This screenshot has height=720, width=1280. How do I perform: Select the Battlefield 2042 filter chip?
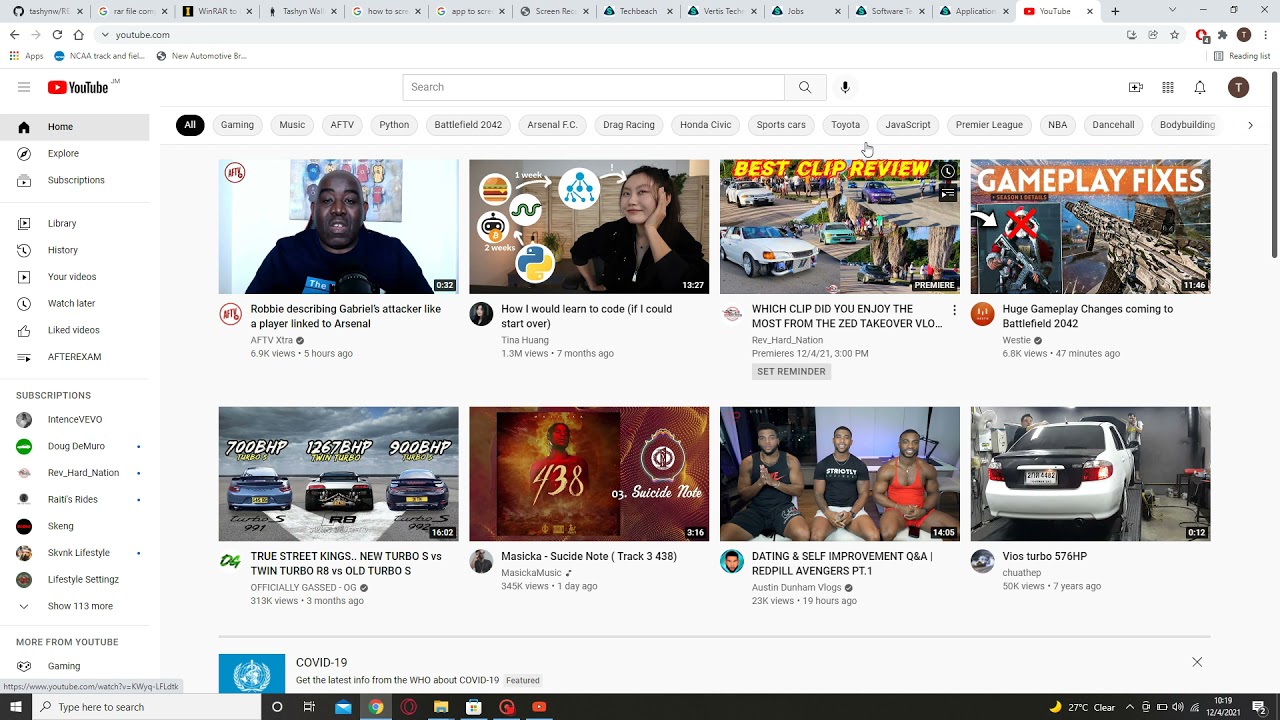point(468,125)
